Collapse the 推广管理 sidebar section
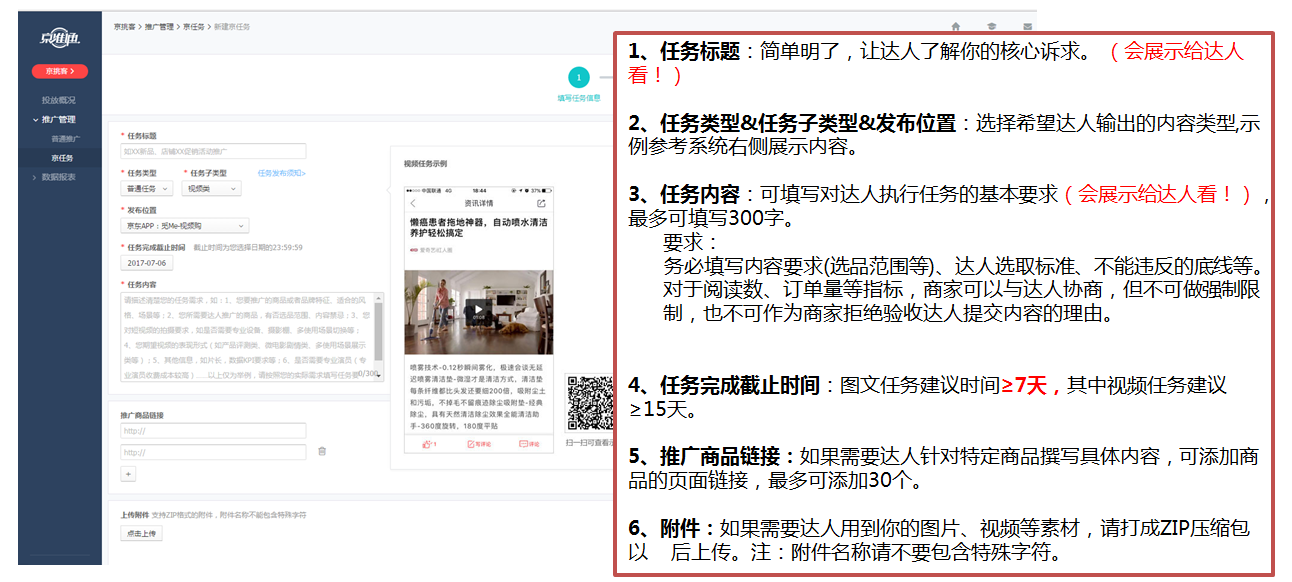1292x582 pixels. click(x=58, y=120)
